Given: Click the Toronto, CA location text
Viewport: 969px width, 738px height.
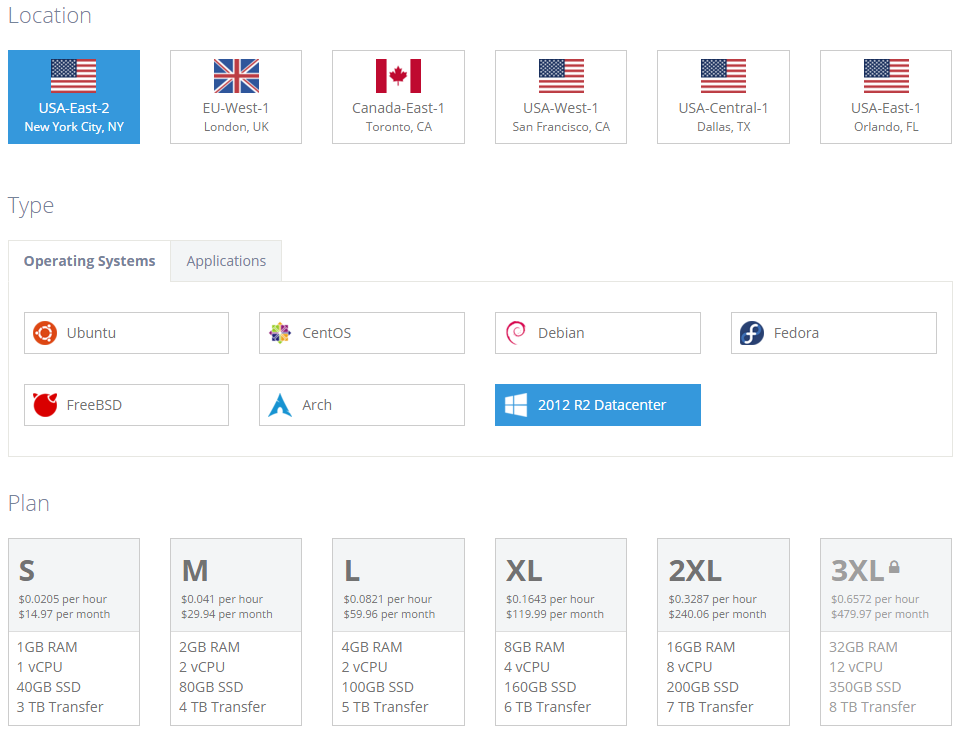Looking at the screenshot, I should 399,127.
